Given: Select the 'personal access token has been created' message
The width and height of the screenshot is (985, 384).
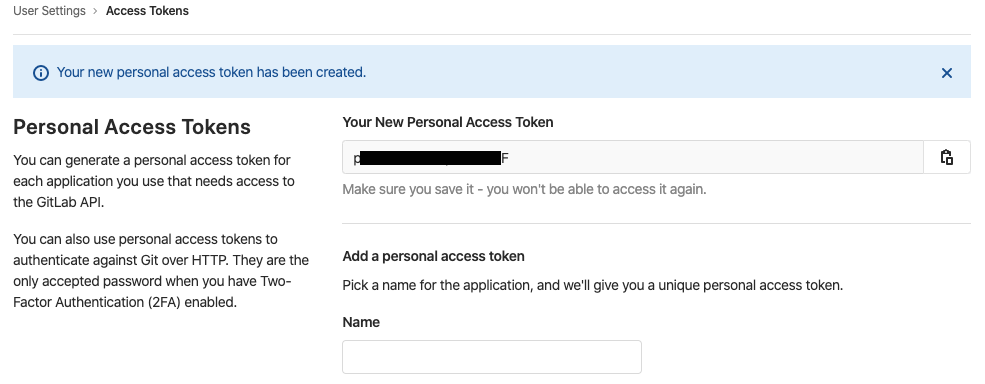Looking at the screenshot, I should 211,72.
